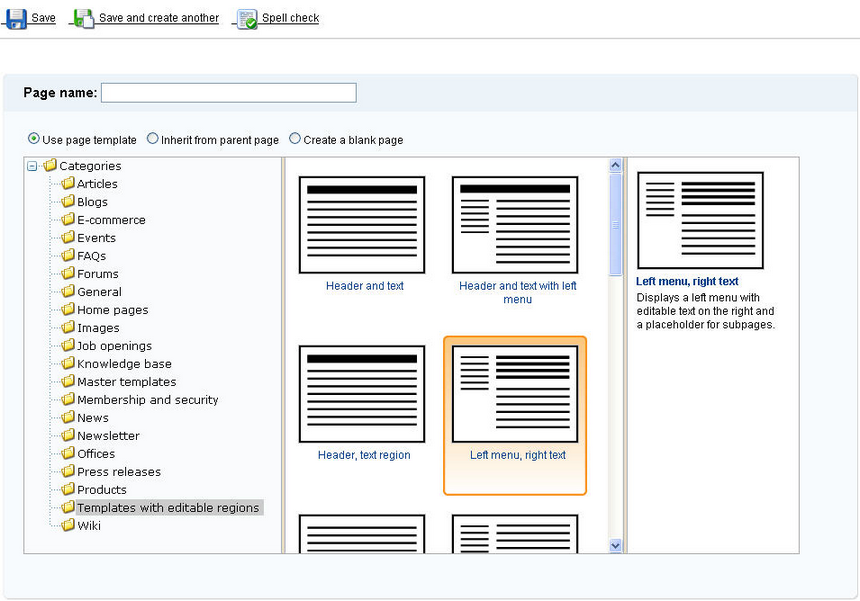Screen dimensions: 860x601
Task: Select the Templates with editable regions category
Action: (168, 507)
